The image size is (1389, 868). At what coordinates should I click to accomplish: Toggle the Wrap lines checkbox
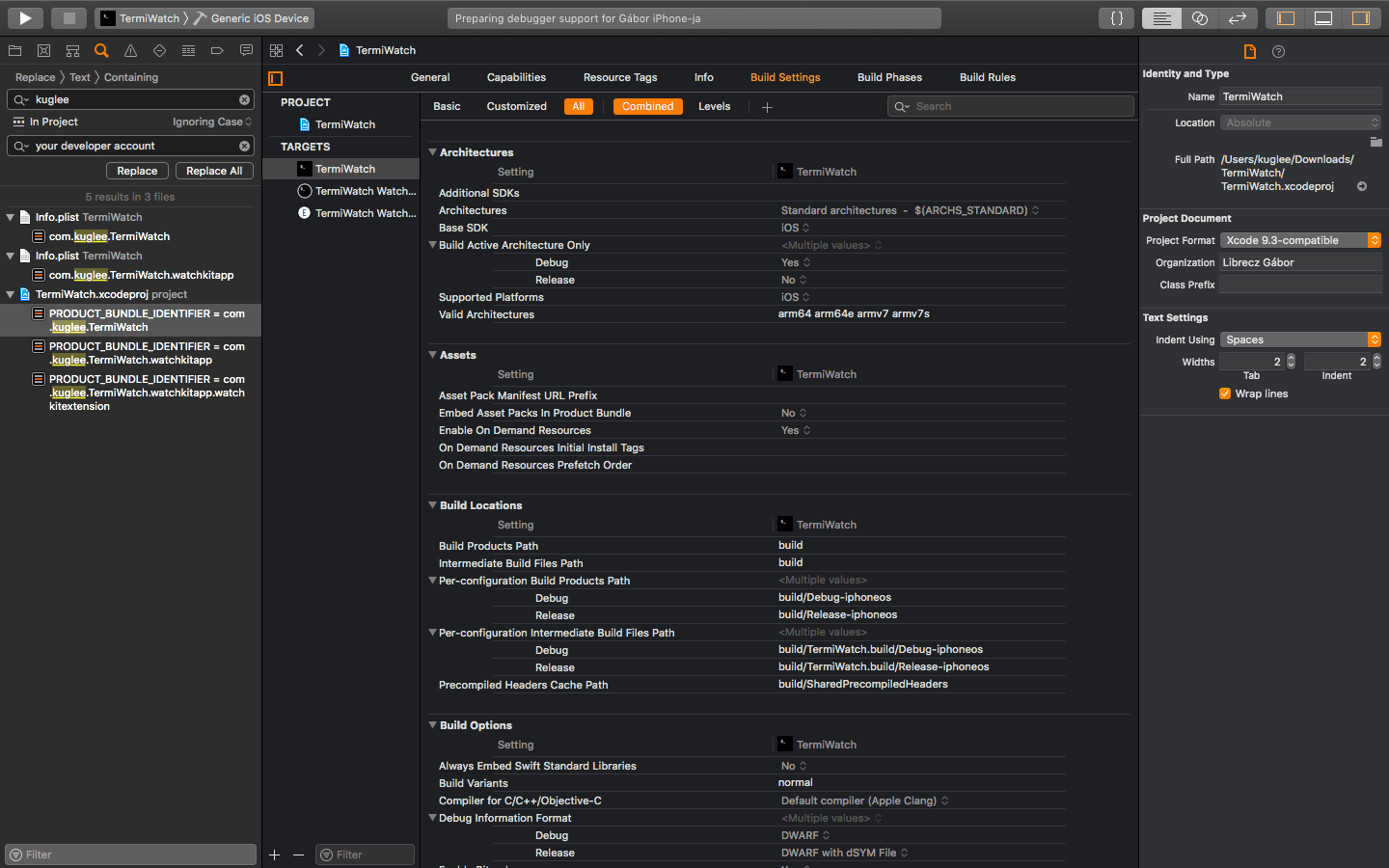(1225, 393)
